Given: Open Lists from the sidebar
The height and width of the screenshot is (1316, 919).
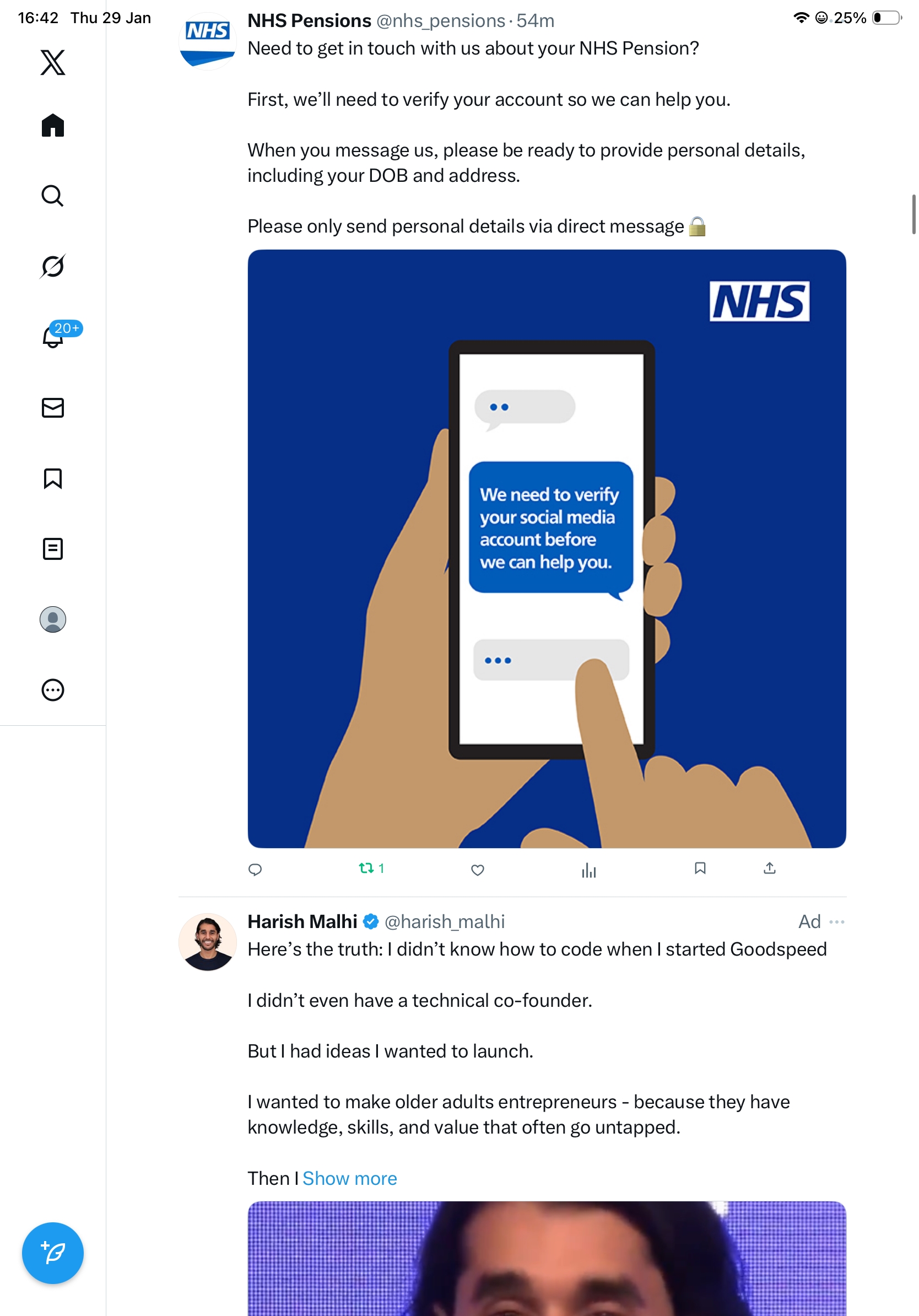Looking at the screenshot, I should click(x=53, y=548).
